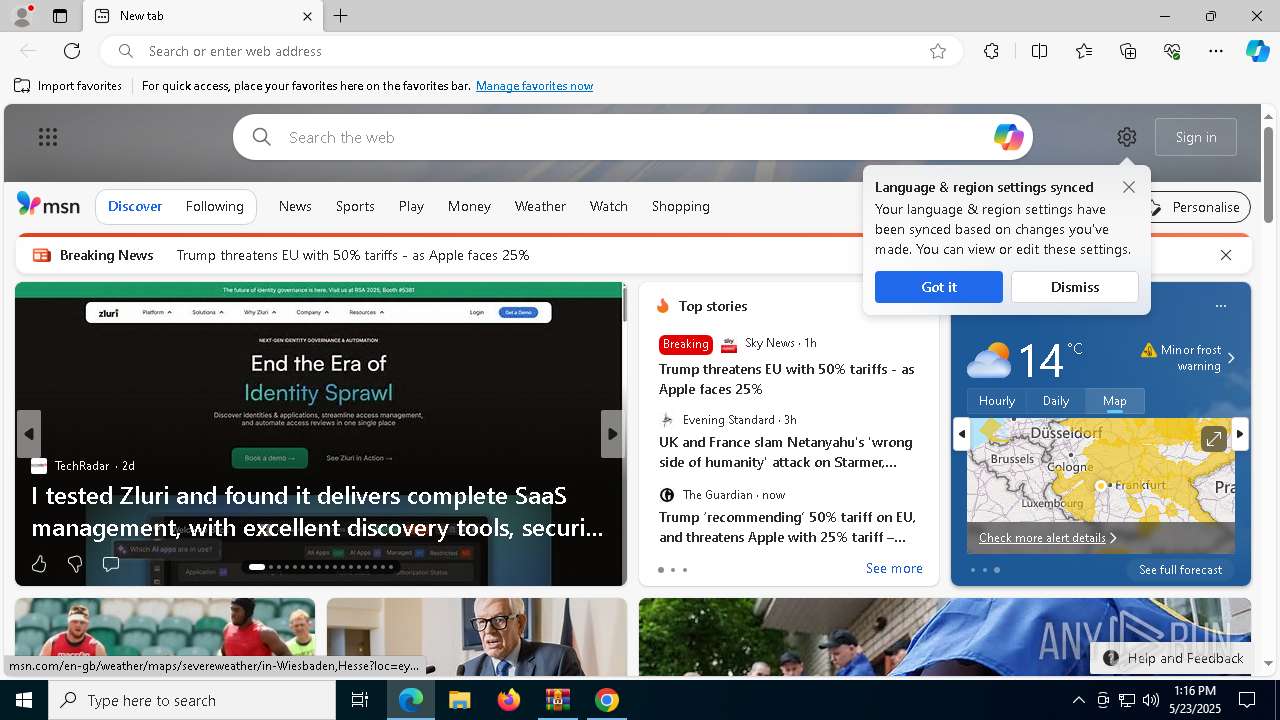Pan the weather map left

point(962,434)
